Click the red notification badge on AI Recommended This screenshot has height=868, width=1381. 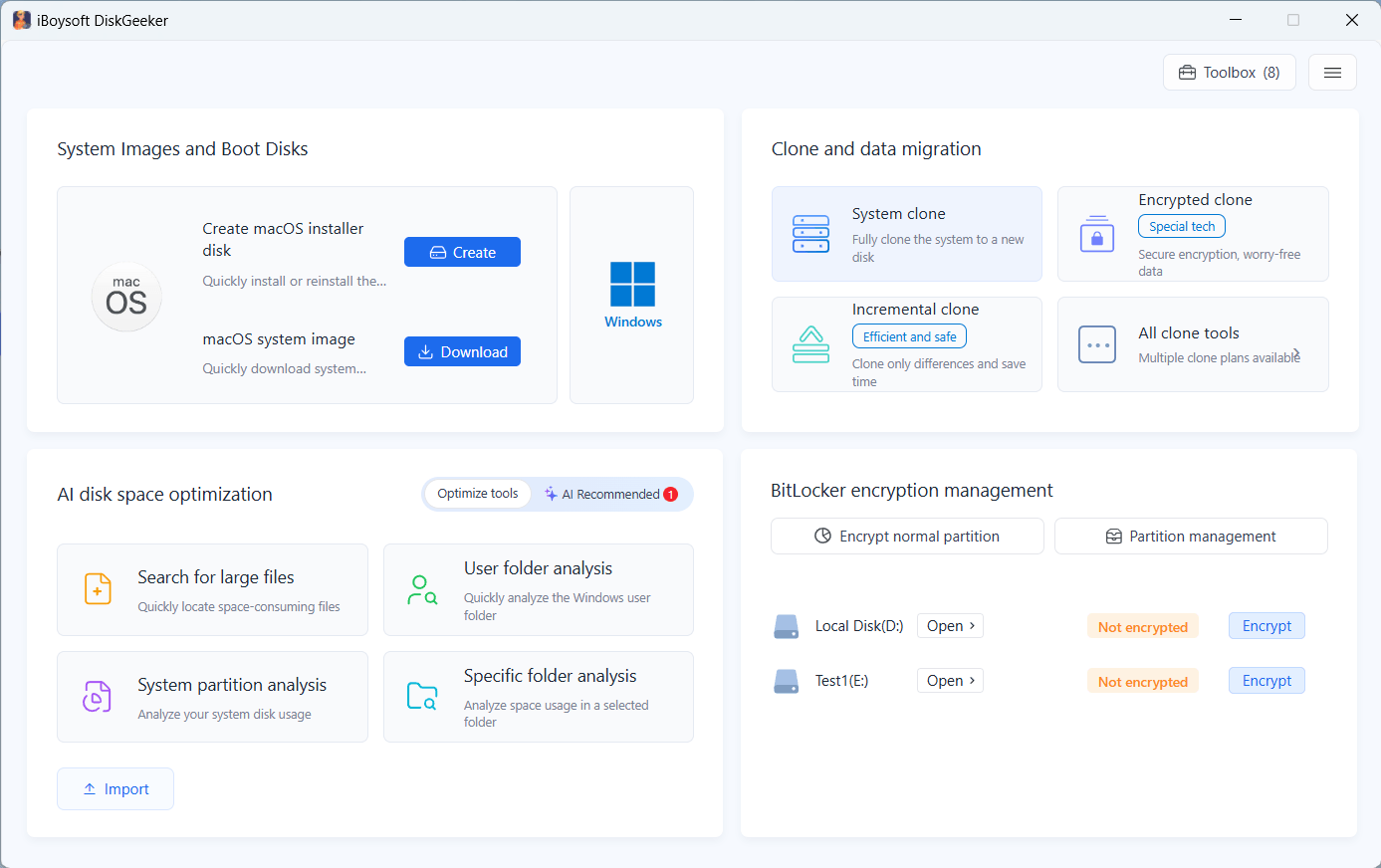click(671, 494)
